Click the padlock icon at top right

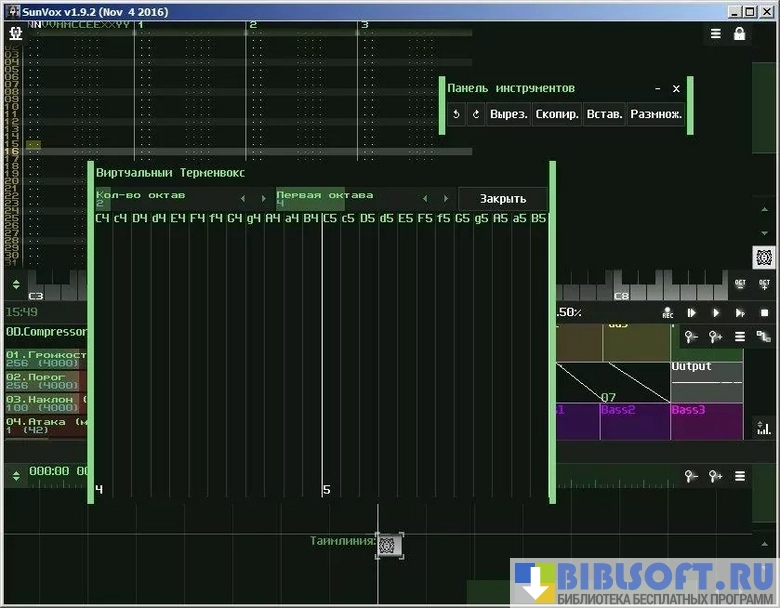pos(739,33)
